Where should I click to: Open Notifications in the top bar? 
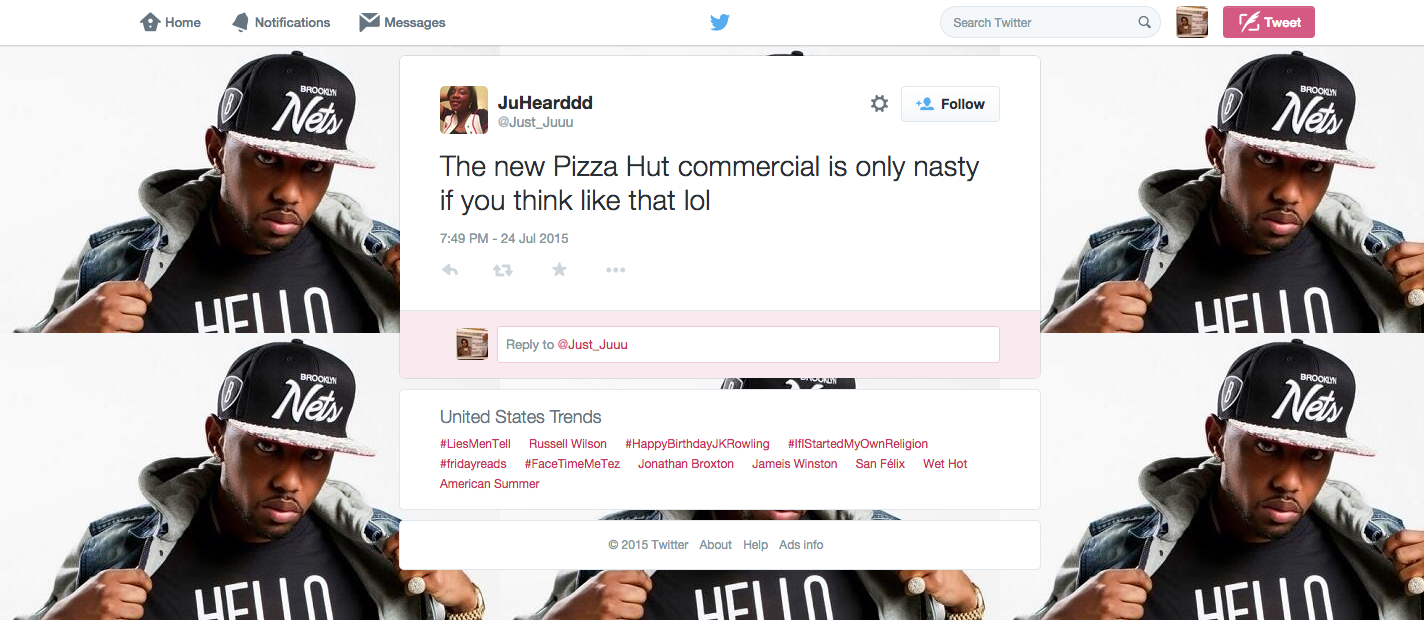point(280,22)
